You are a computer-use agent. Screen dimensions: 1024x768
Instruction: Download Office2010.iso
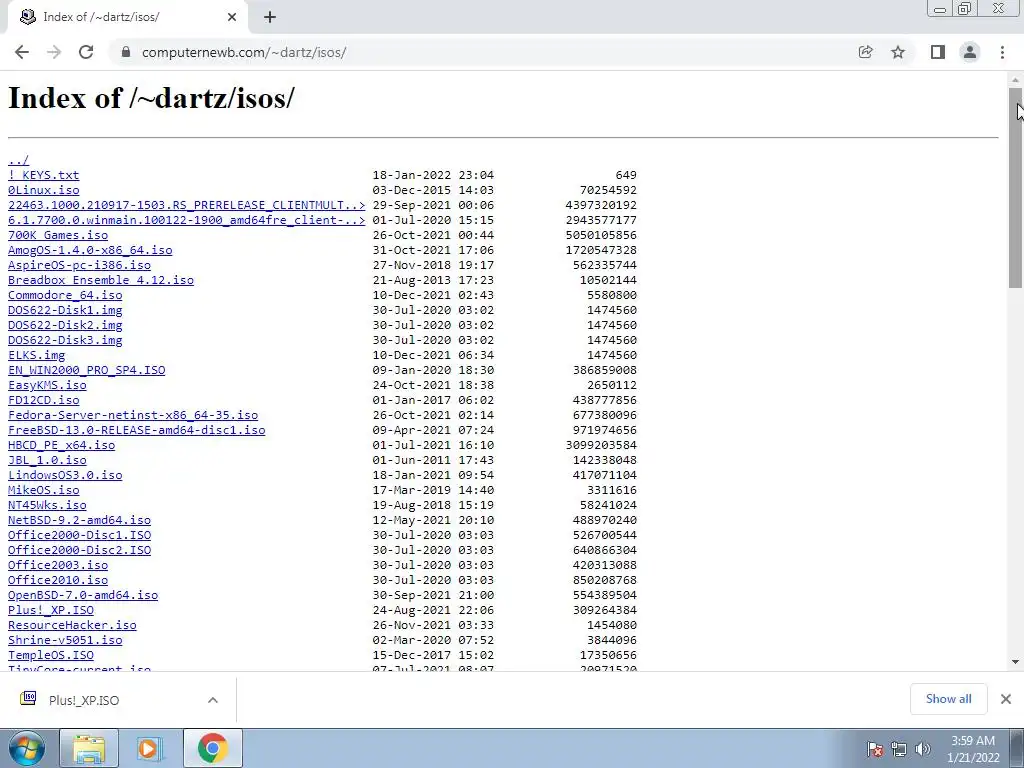click(x=58, y=581)
